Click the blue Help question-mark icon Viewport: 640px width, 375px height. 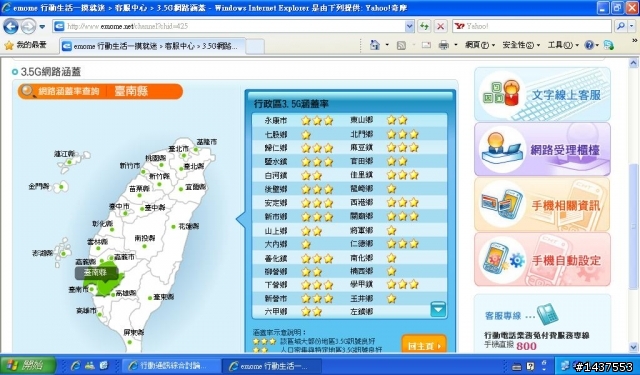[x=589, y=45]
